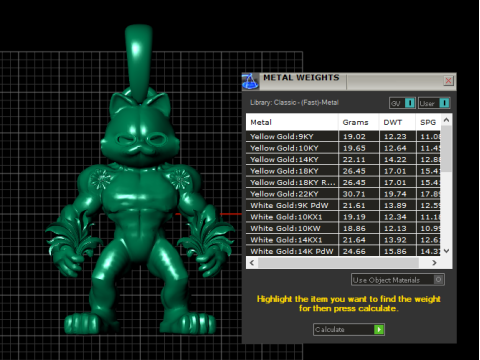Screen dimensions: 480x360
Task: Click the Library: Classic - (Fast)-Metal label
Action: (x=294, y=103)
